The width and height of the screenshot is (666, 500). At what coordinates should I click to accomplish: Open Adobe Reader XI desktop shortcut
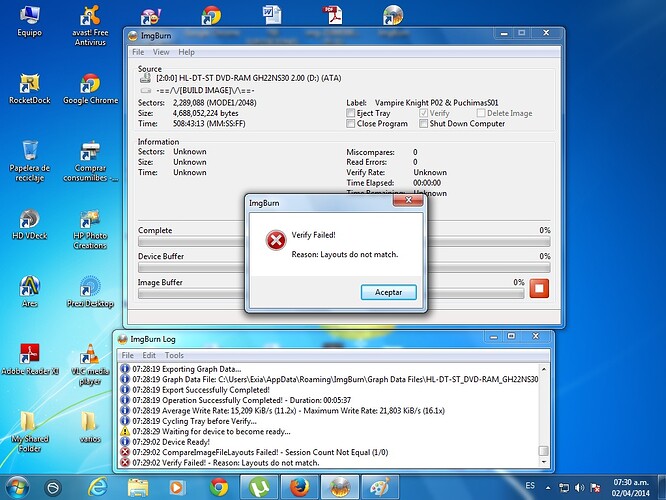29,357
